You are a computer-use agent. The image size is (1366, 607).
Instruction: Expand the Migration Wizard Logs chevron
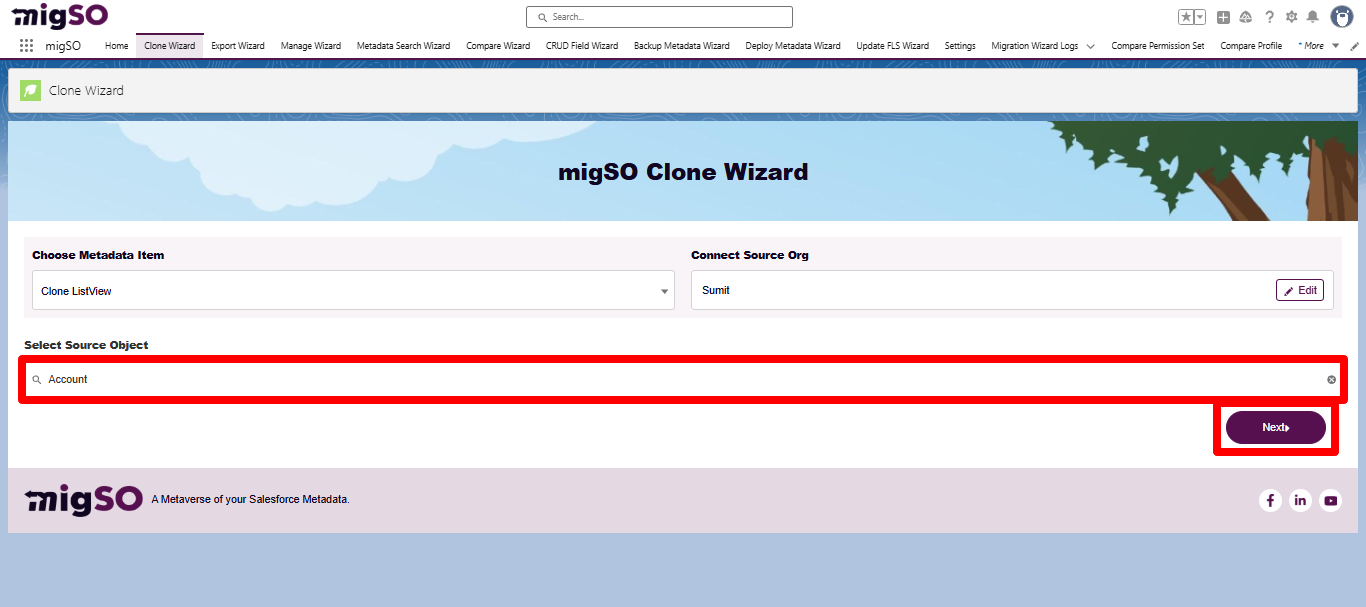click(x=1090, y=45)
